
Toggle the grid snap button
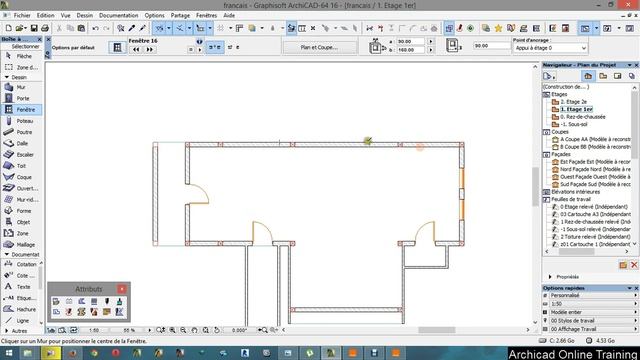220,28
